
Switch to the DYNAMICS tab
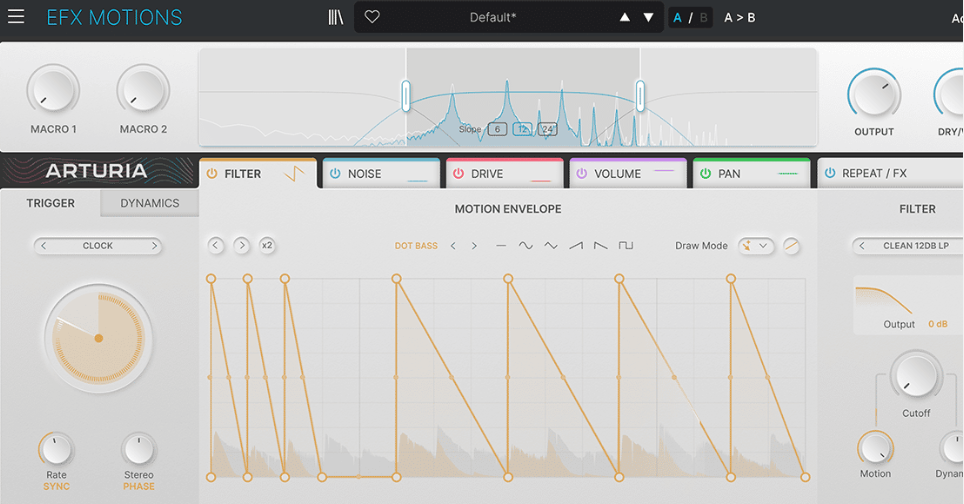(x=149, y=203)
